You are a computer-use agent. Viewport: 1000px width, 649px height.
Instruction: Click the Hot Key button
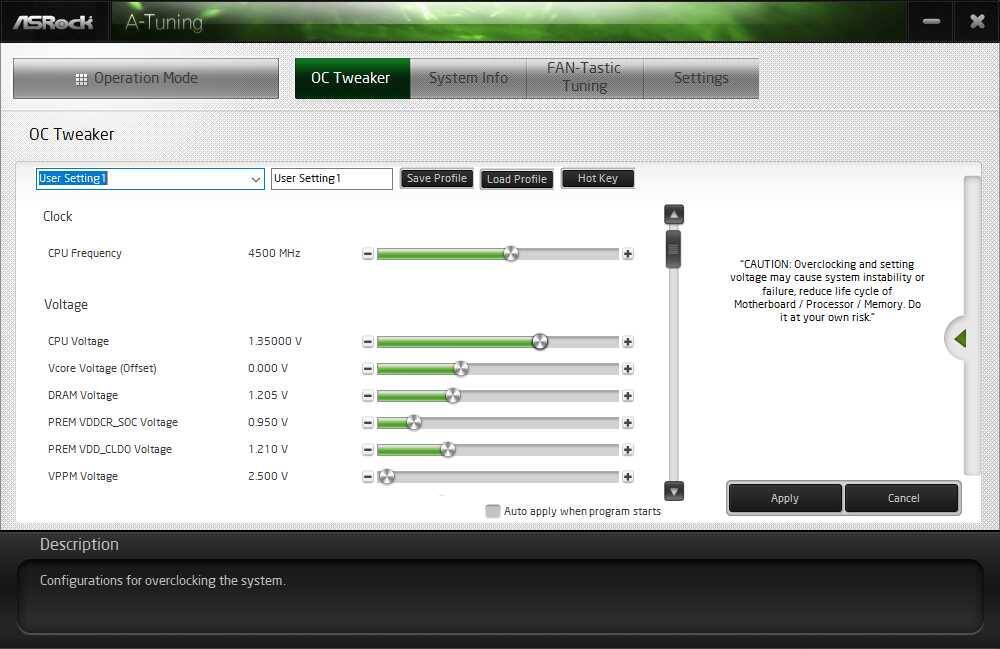(x=598, y=179)
